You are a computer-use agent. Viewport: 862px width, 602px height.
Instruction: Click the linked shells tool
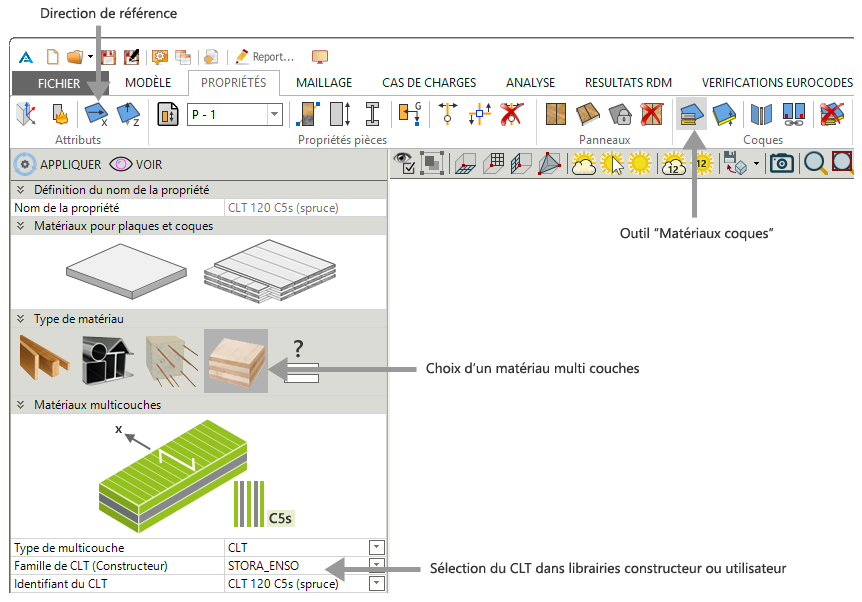tap(794, 114)
